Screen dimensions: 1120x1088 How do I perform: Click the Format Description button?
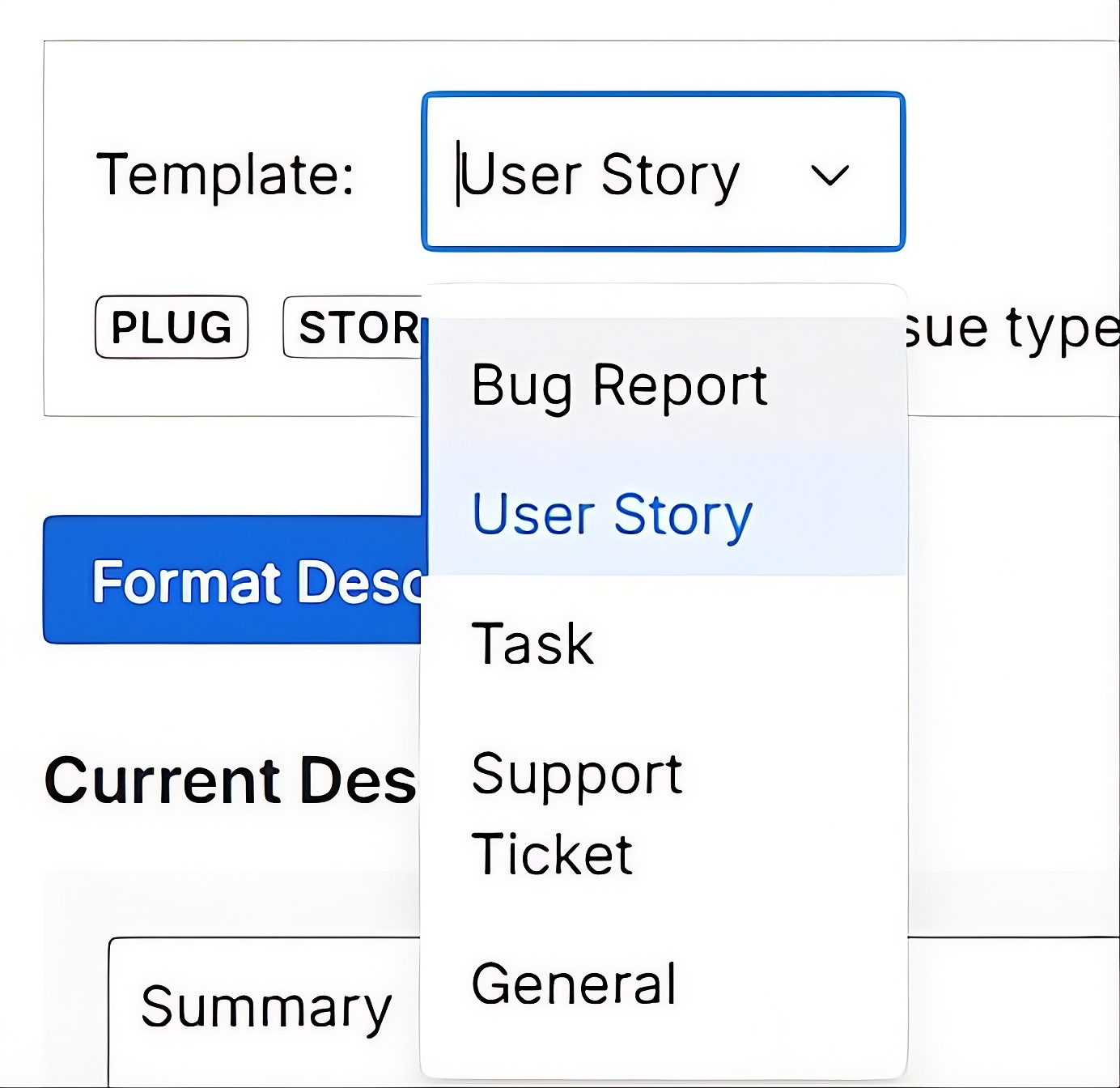(235, 583)
